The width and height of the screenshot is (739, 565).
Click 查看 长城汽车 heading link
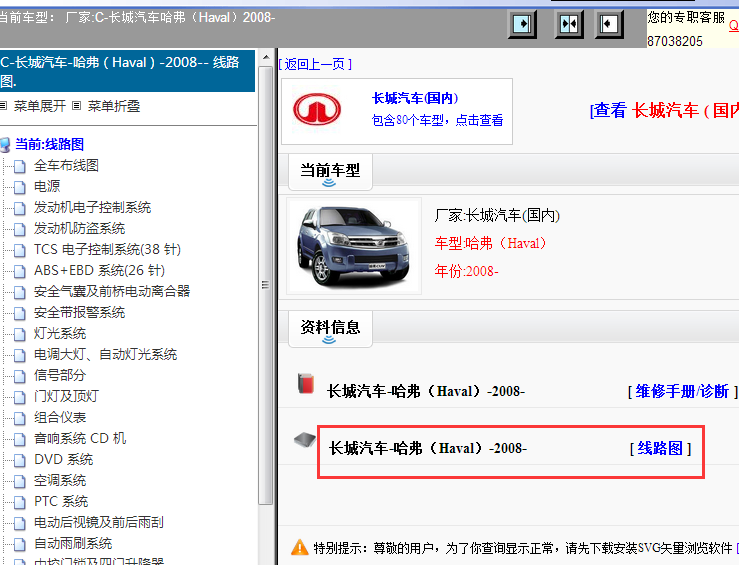(664, 110)
